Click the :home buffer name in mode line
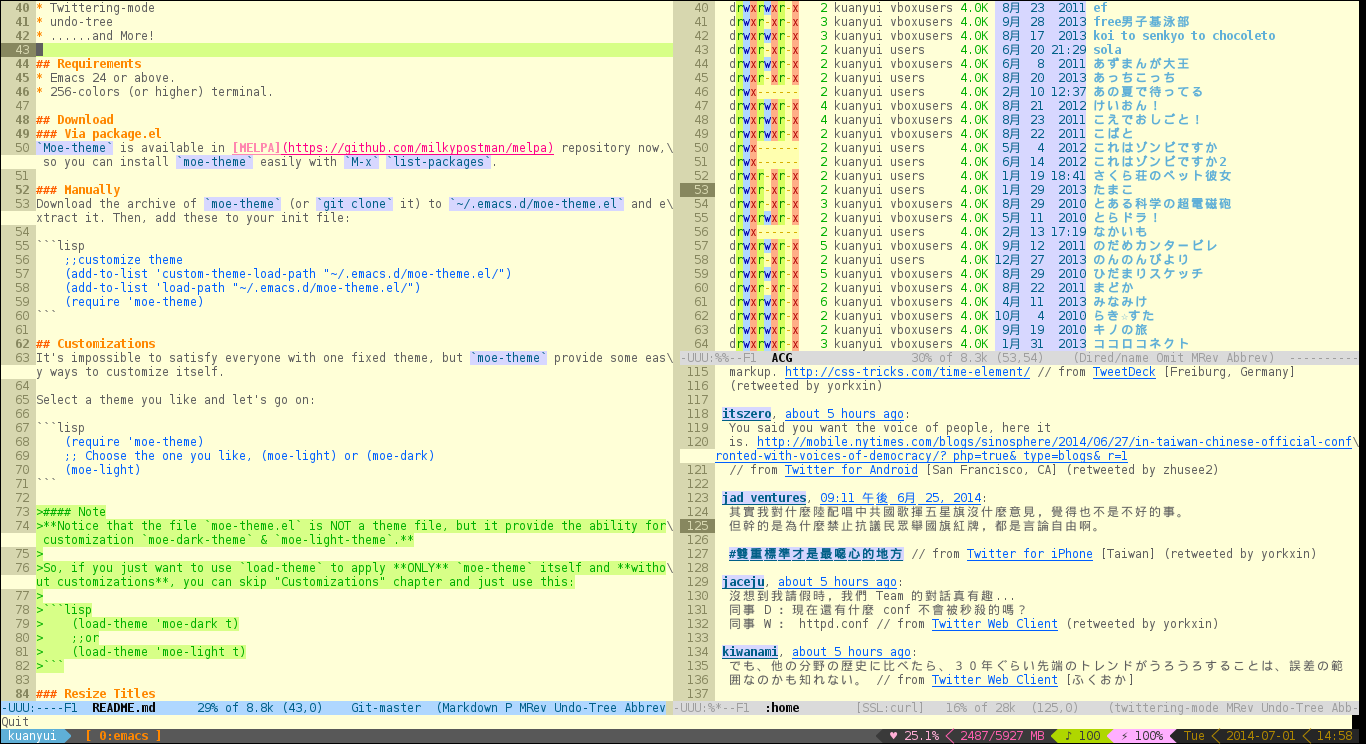Screen dimensions: 1366x744 click(782, 708)
